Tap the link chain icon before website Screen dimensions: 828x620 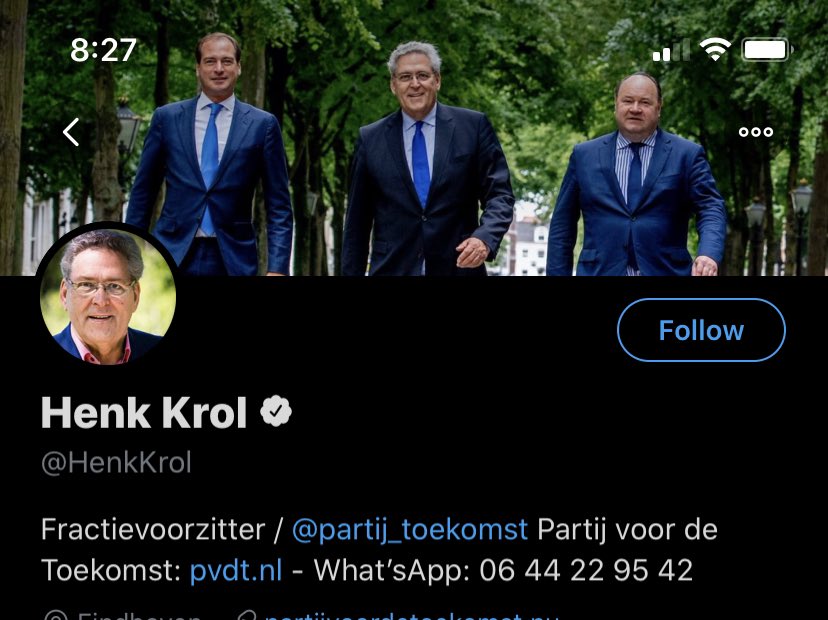(x=247, y=616)
